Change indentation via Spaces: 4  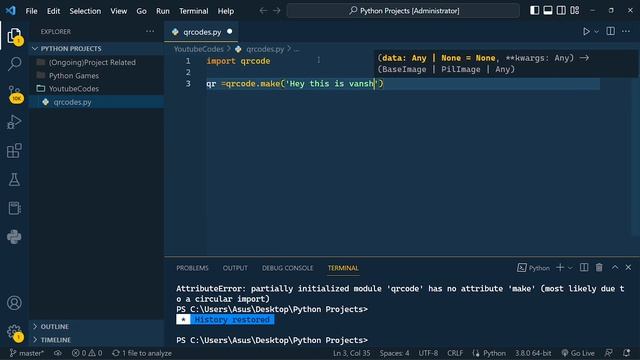click(x=394, y=353)
